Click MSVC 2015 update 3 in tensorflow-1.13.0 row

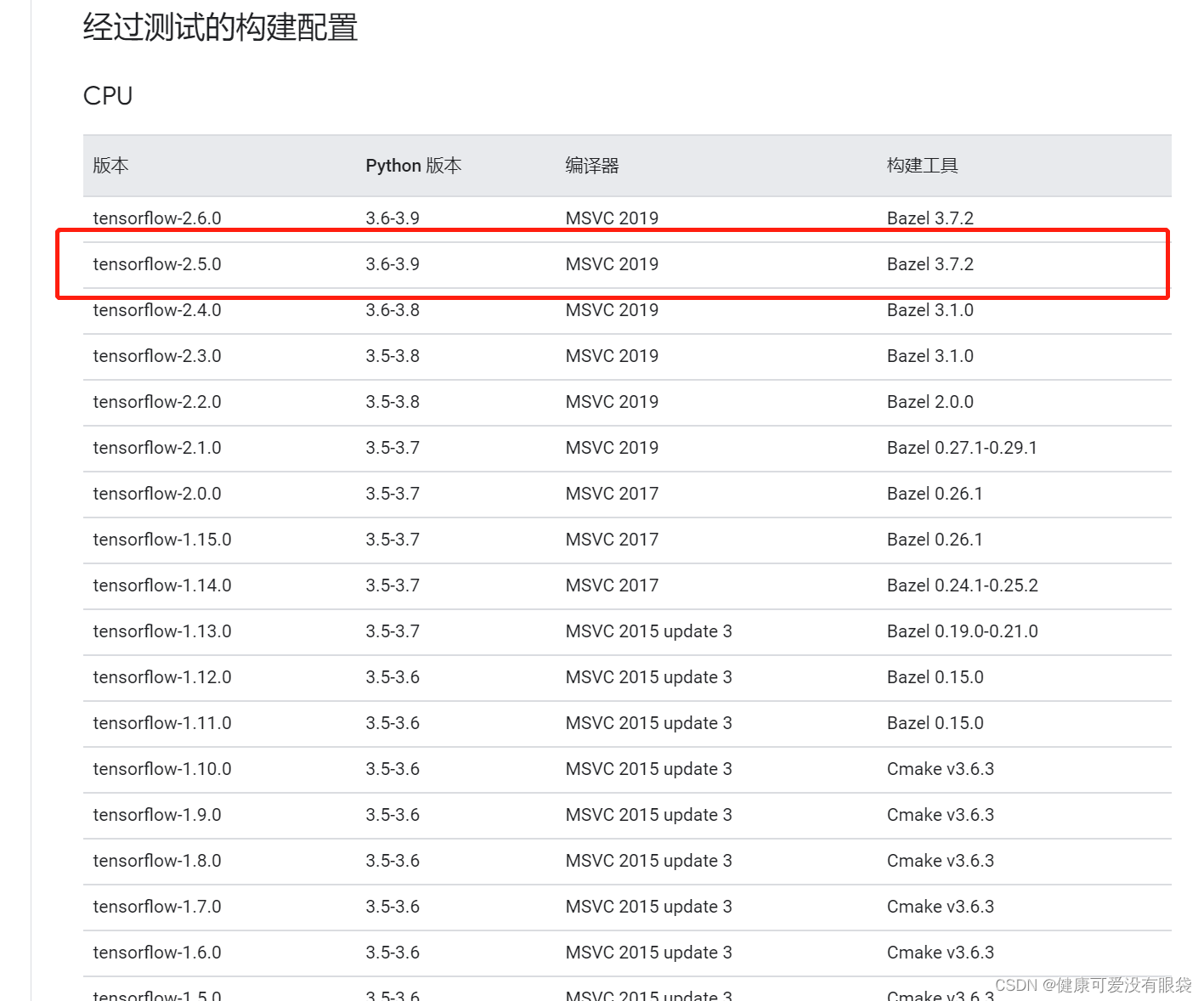(649, 631)
